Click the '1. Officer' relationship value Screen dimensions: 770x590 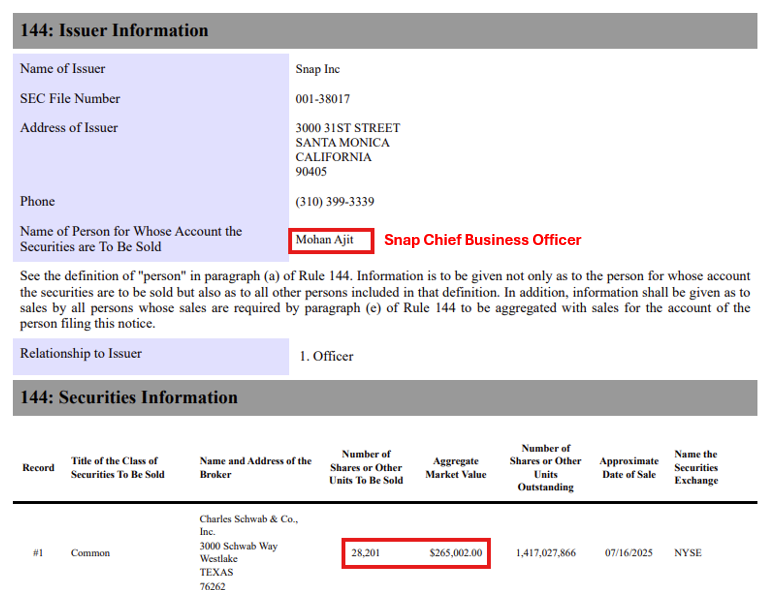pos(326,356)
